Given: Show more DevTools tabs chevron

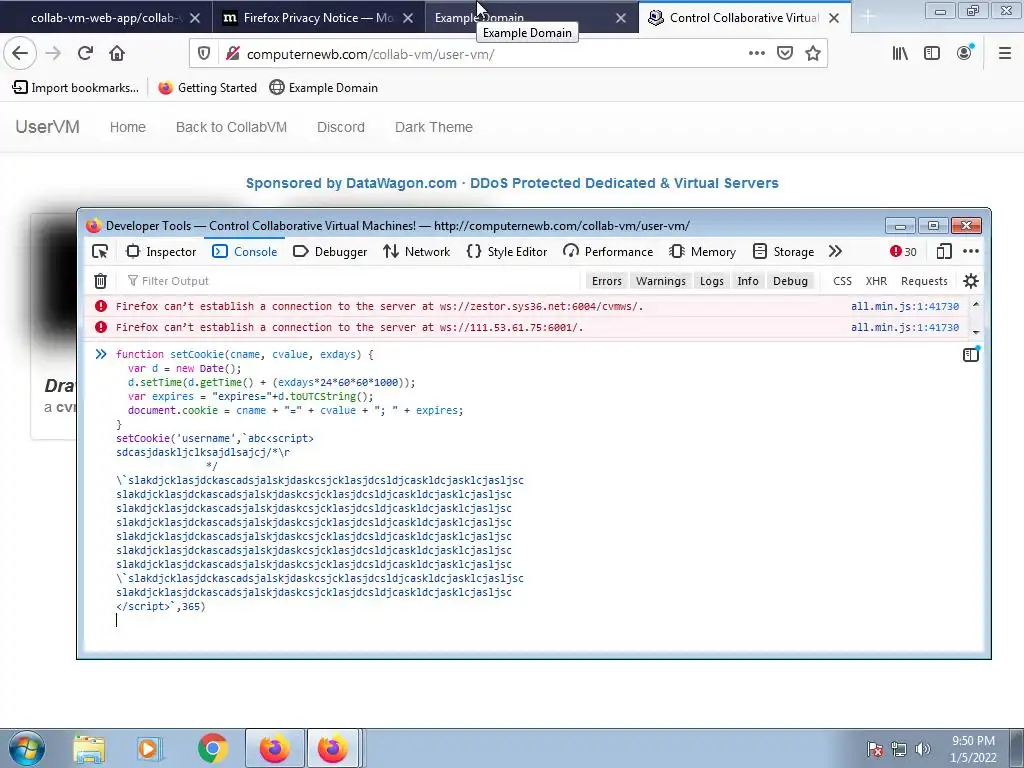Looking at the screenshot, I should tap(835, 251).
